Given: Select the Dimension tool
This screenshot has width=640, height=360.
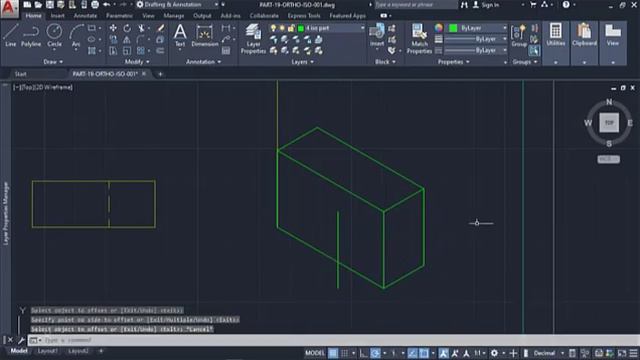Looking at the screenshot, I should coord(205,35).
